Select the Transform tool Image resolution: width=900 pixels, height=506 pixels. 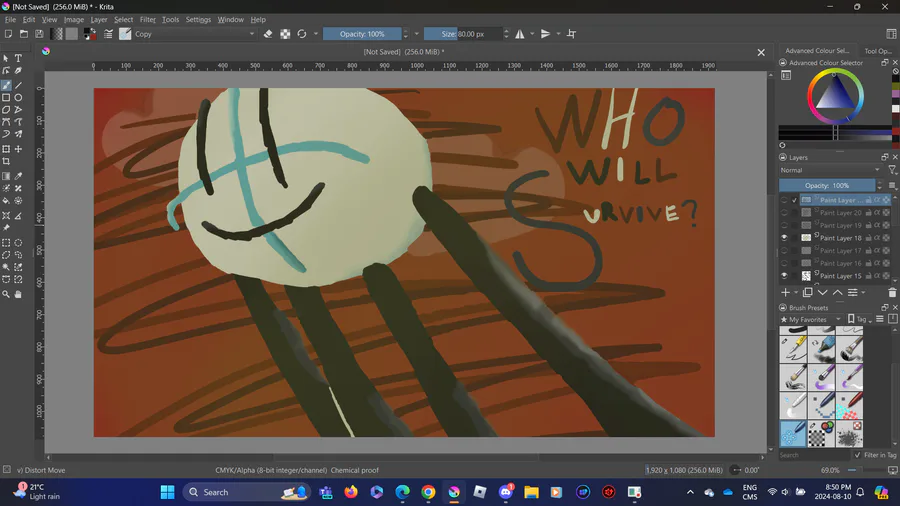(x=6, y=149)
